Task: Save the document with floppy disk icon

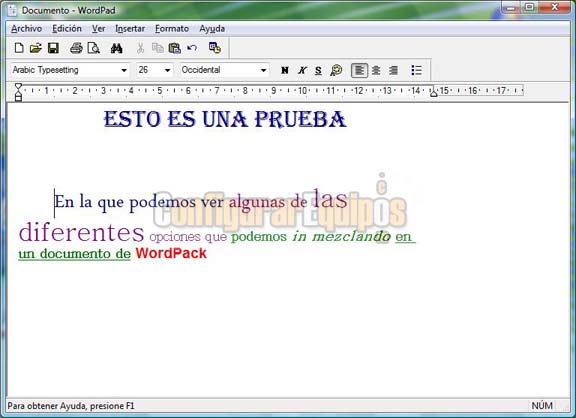Action: [53, 48]
